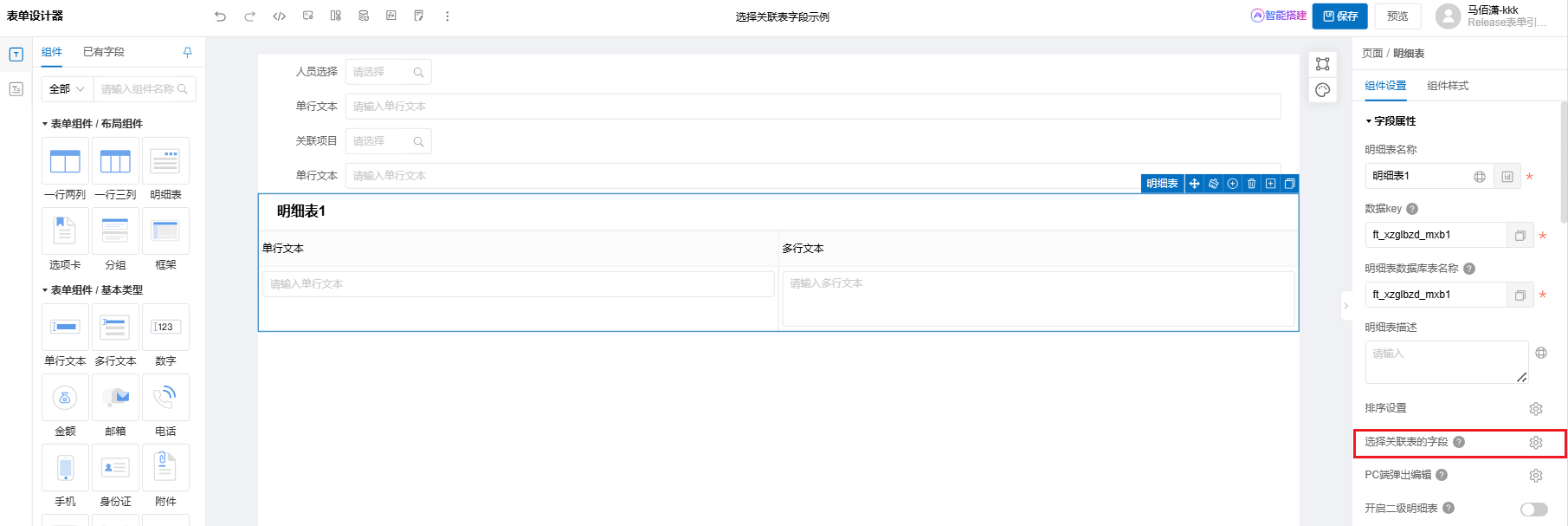Toggle 开启二级明细表 switch
Image resolution: width=1568 pixels, height=526 pixels.
[x=1533, y=510]
